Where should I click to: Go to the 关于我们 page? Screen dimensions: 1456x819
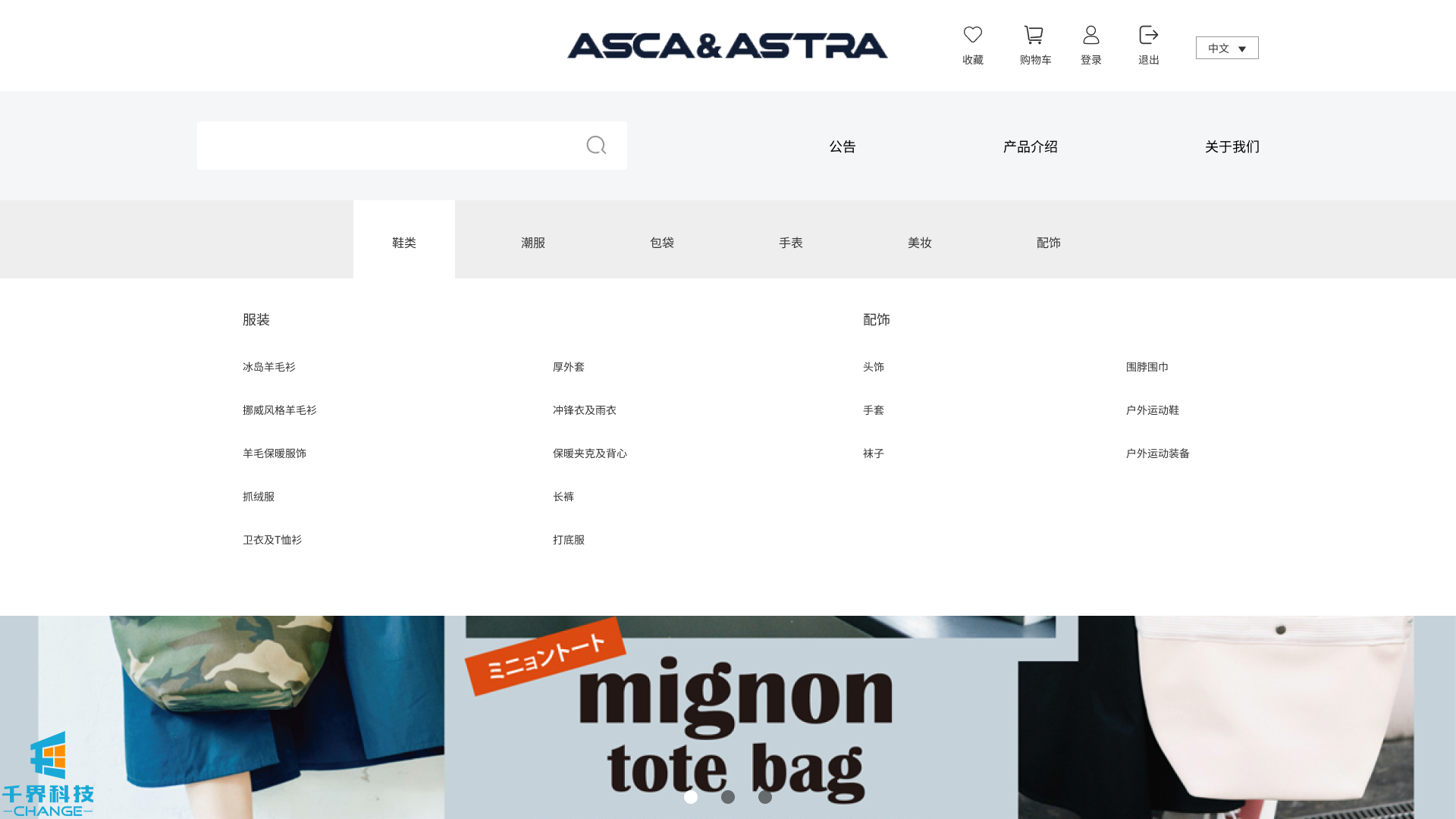click(1232, 146)
